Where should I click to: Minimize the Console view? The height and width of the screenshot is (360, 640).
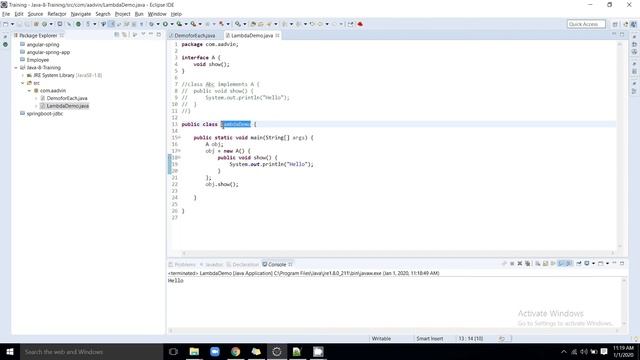614,263
